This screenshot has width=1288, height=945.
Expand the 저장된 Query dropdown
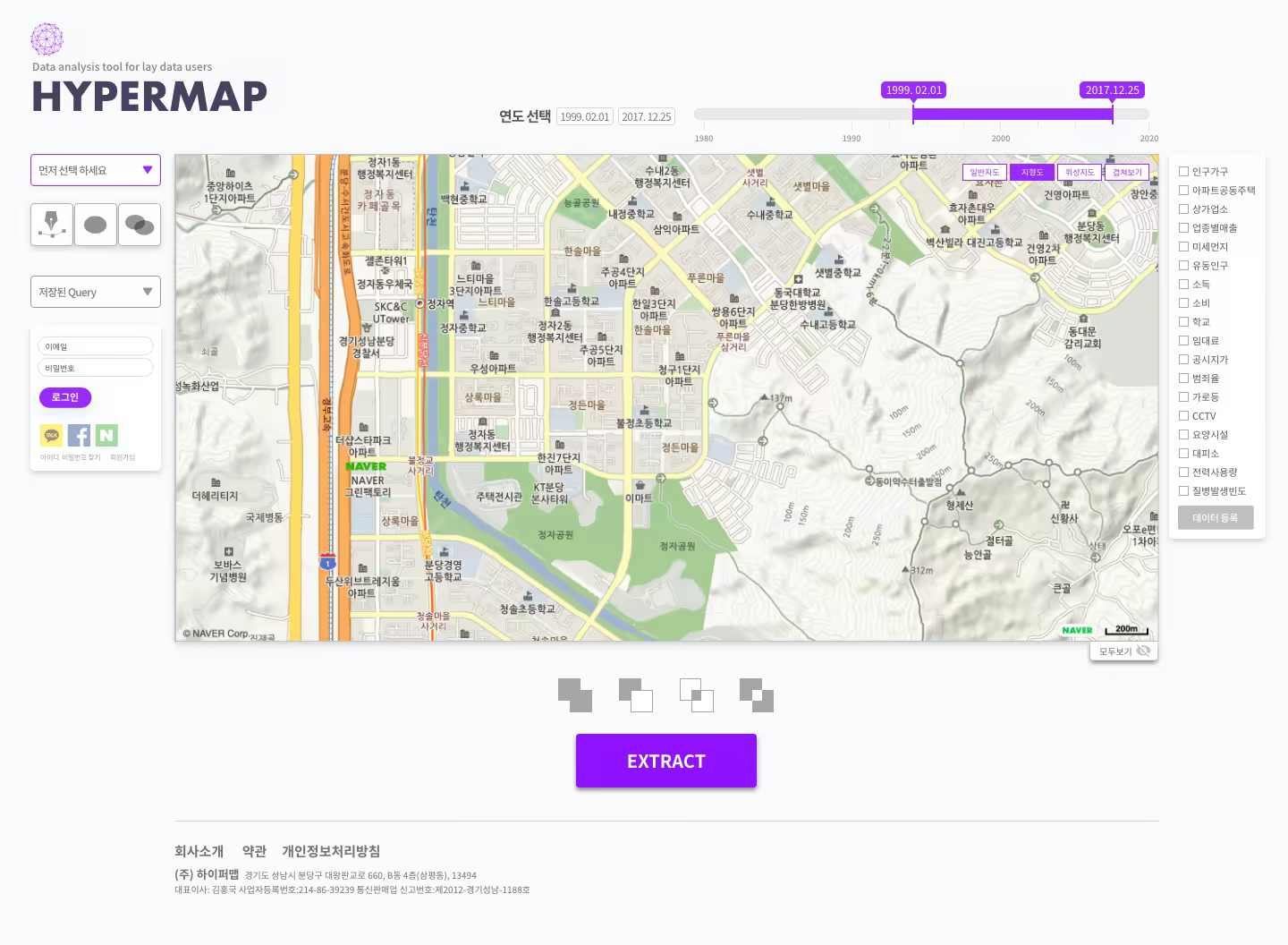point(95,291)
